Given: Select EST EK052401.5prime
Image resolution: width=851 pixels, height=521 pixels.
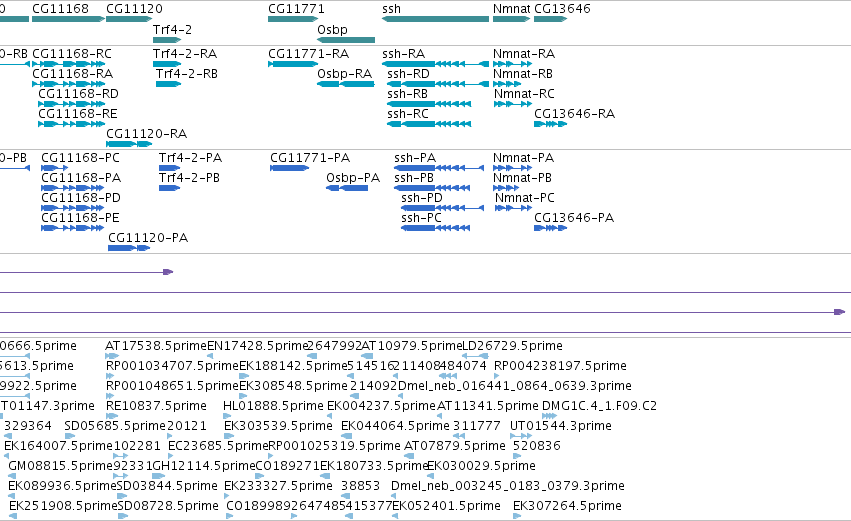Looking at the screenshot, I should [446, 506].
